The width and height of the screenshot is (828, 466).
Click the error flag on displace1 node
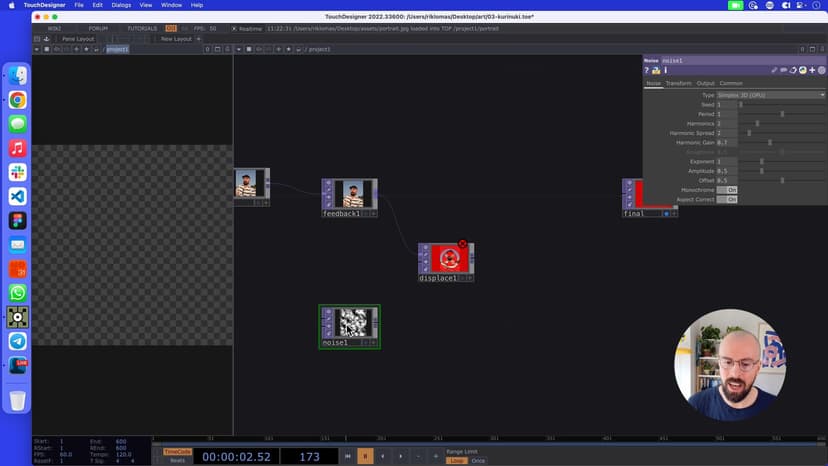tap(462, 244)
